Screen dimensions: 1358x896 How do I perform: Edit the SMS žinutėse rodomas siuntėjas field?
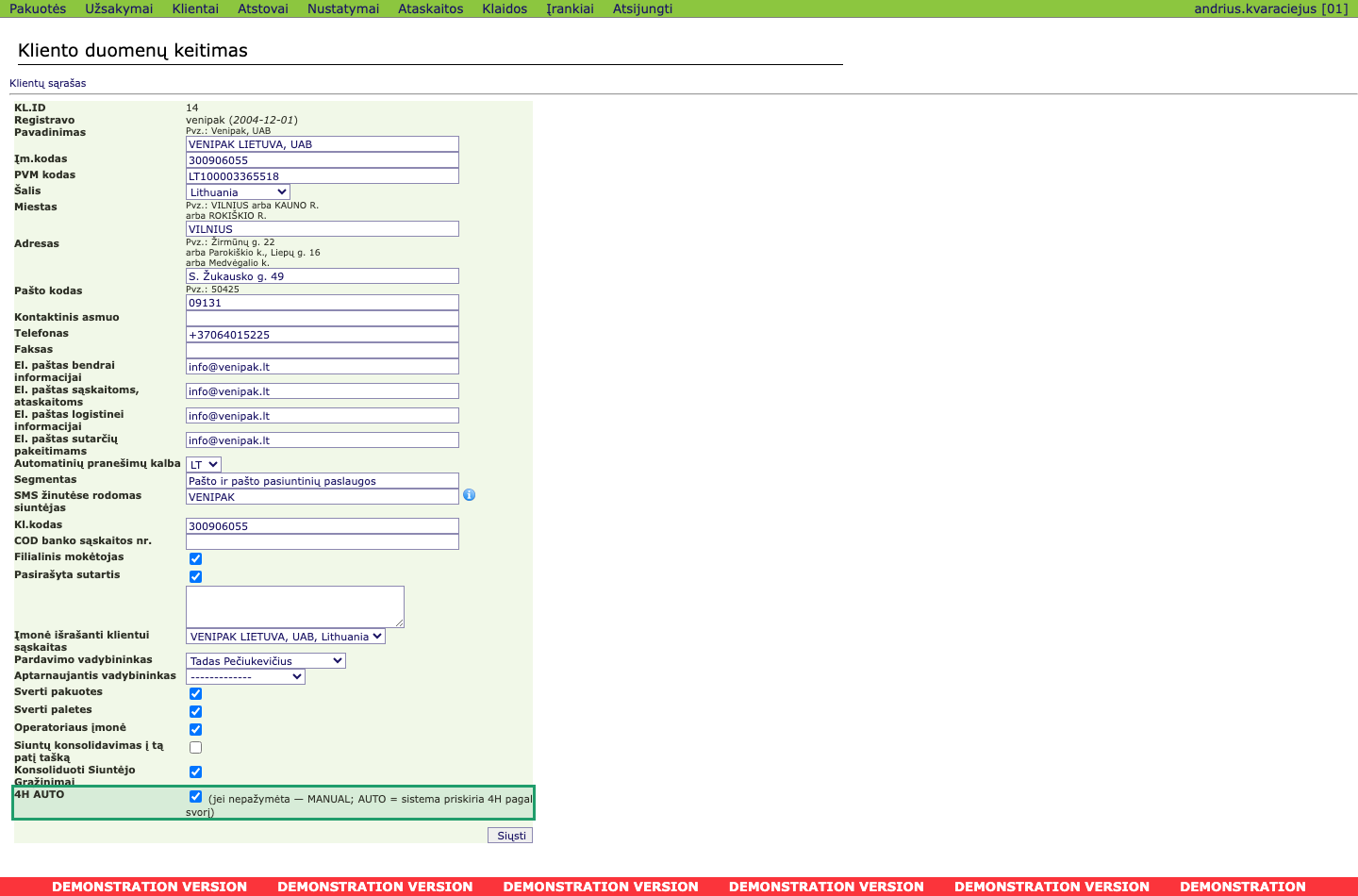click(323, 497)
